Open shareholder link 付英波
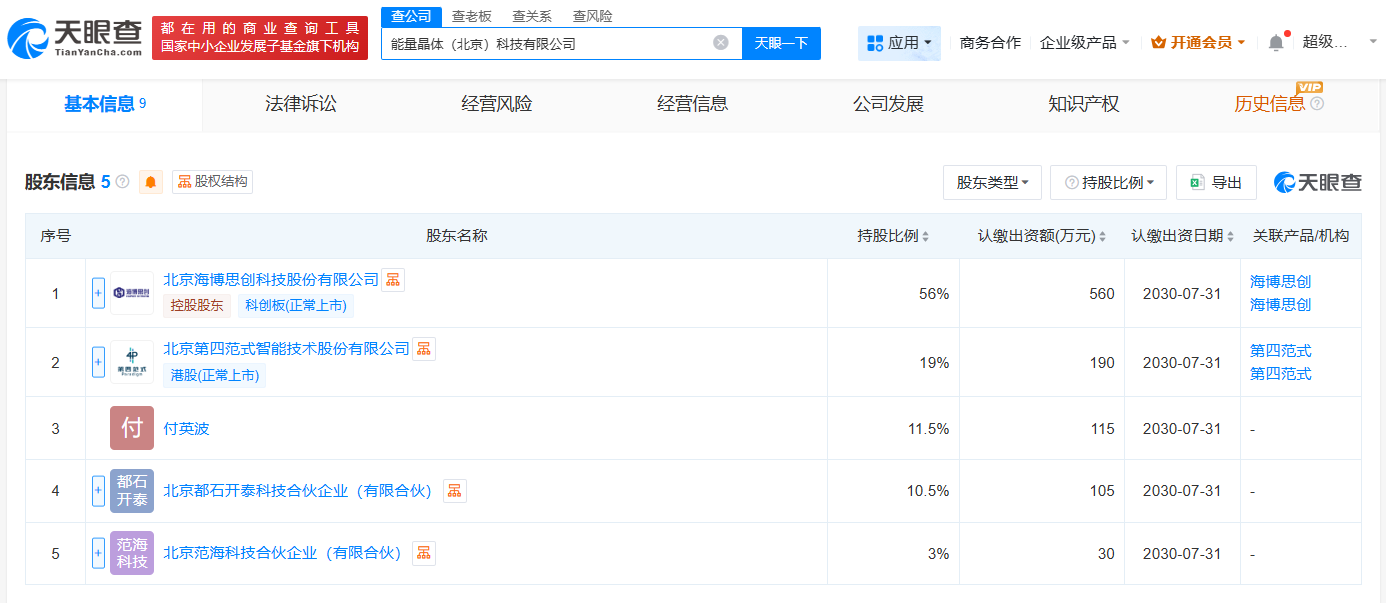 tap(186, 429)
